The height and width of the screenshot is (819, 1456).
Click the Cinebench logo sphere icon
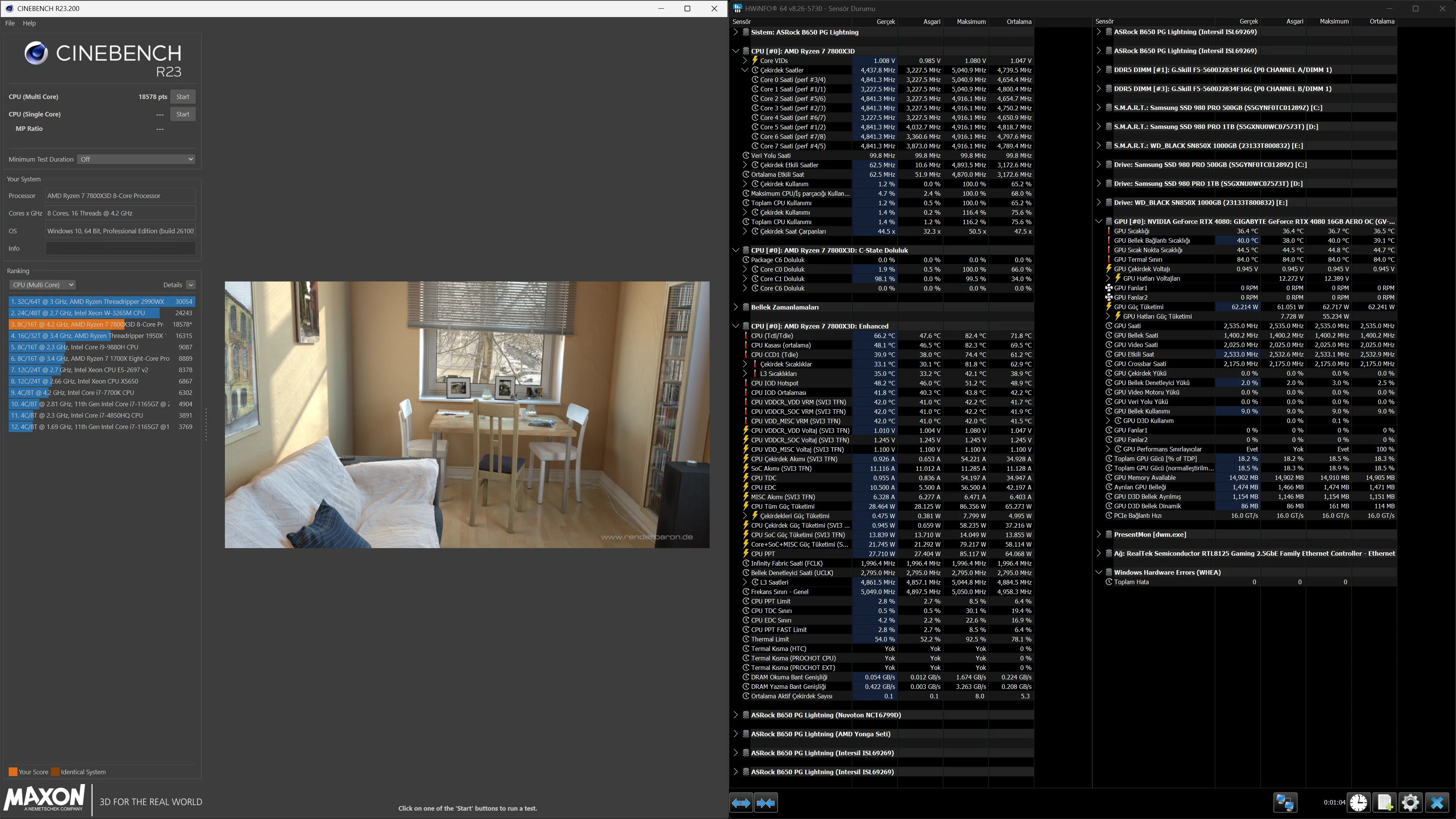point(36,54)
